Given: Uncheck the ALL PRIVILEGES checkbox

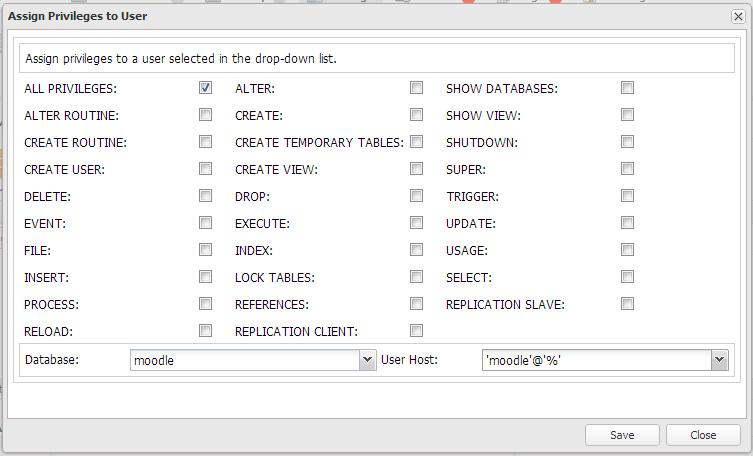Looking at the screenshot, I should pyautogui.click(x=205, y=88).
